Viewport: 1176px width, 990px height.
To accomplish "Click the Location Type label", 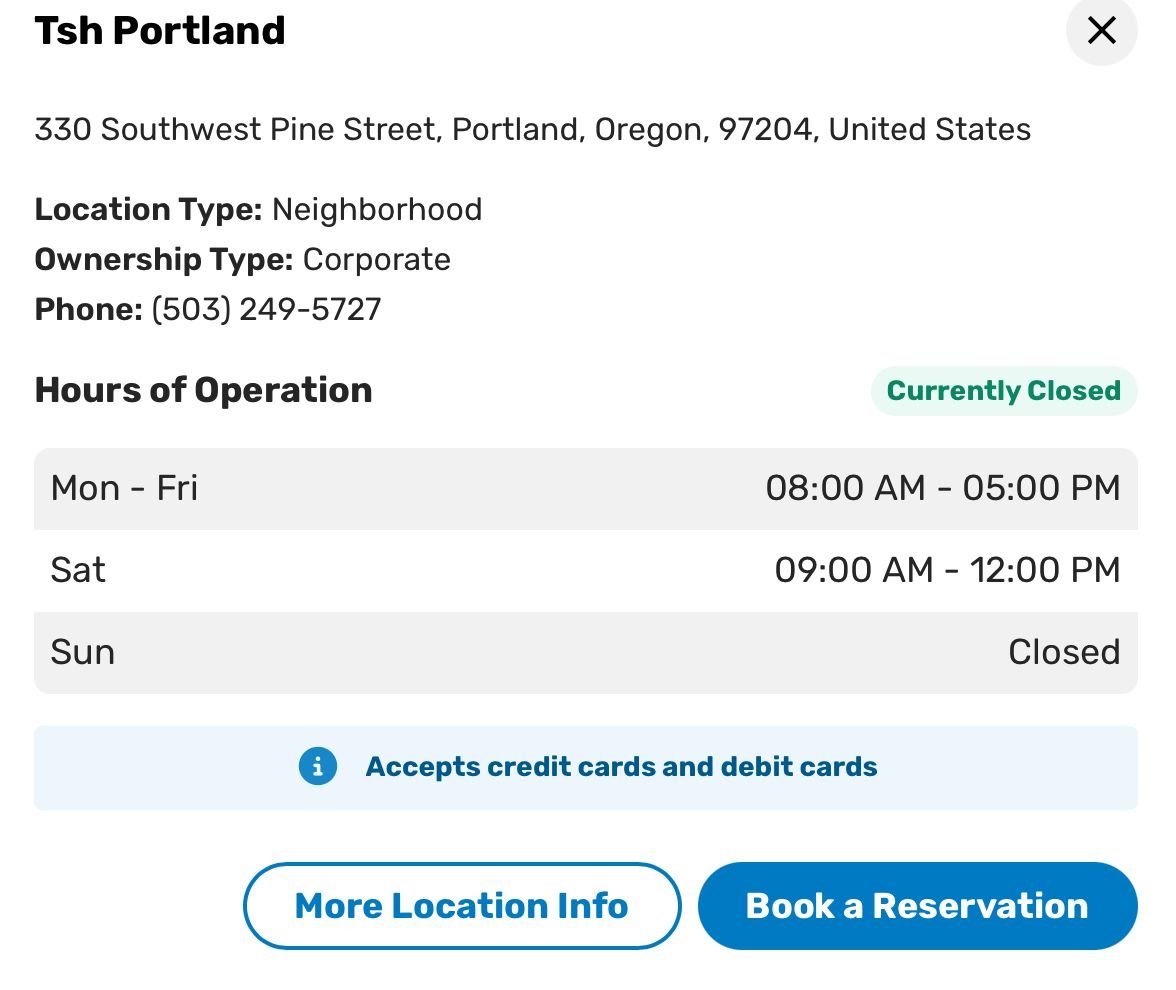I will click(148, 209).
